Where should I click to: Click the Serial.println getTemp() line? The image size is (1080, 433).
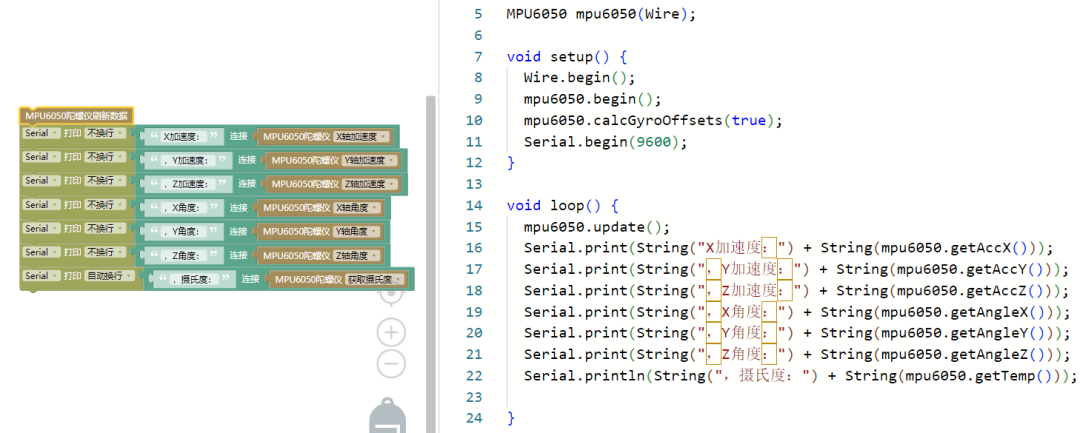tap(800, 376)
